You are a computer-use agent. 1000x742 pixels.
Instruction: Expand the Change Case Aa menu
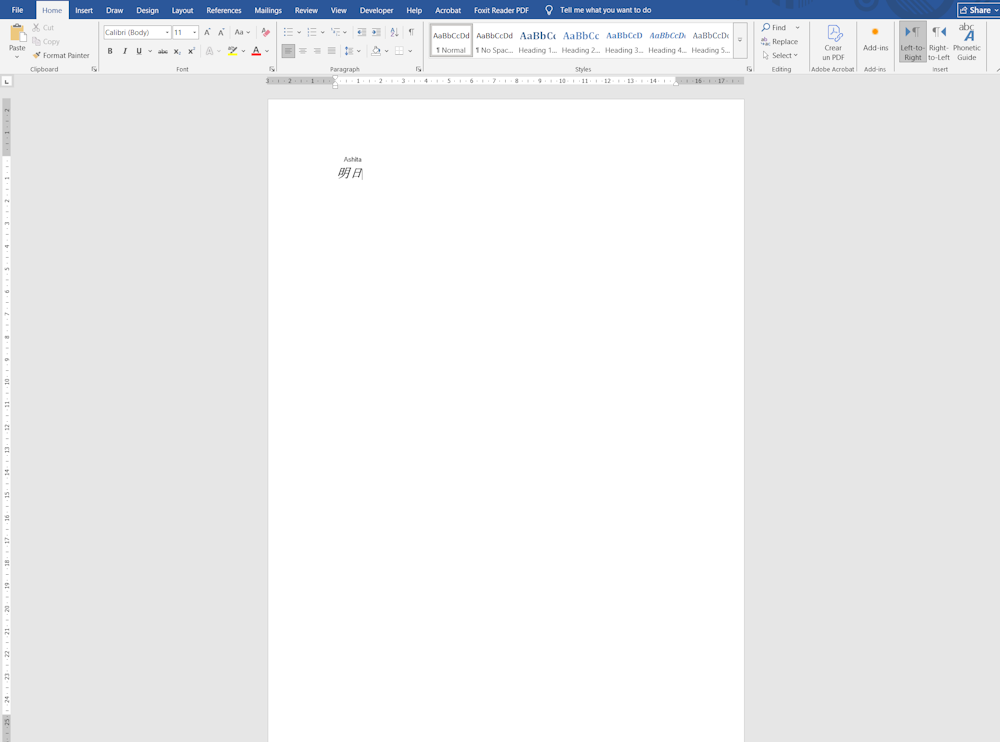tap(242, 32)
